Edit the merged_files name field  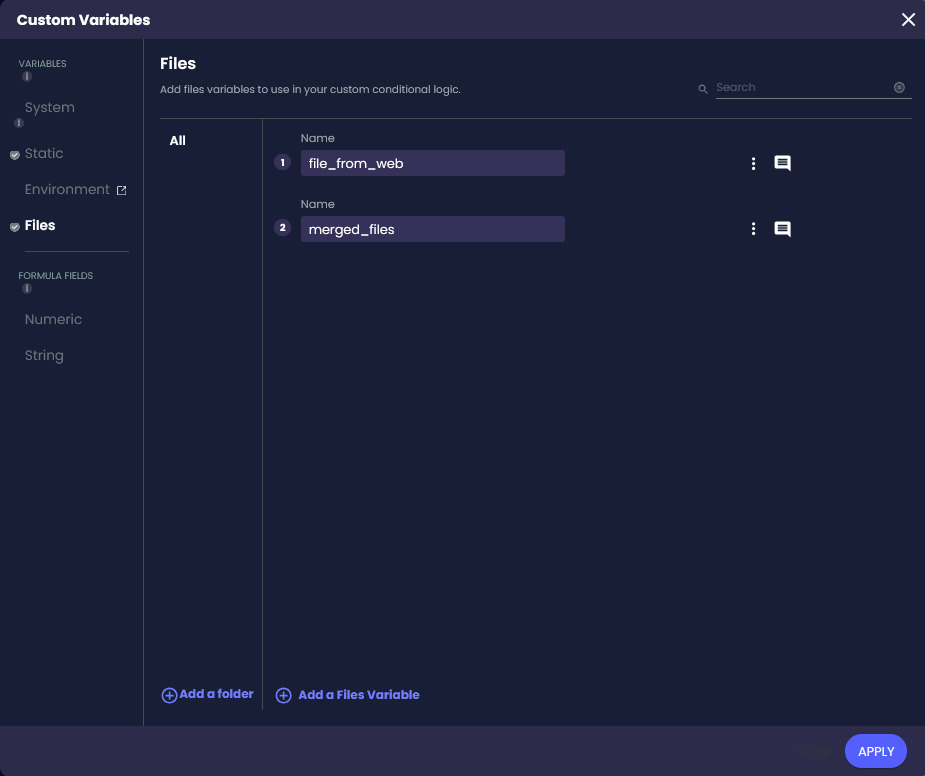click(x=432, y=229)
